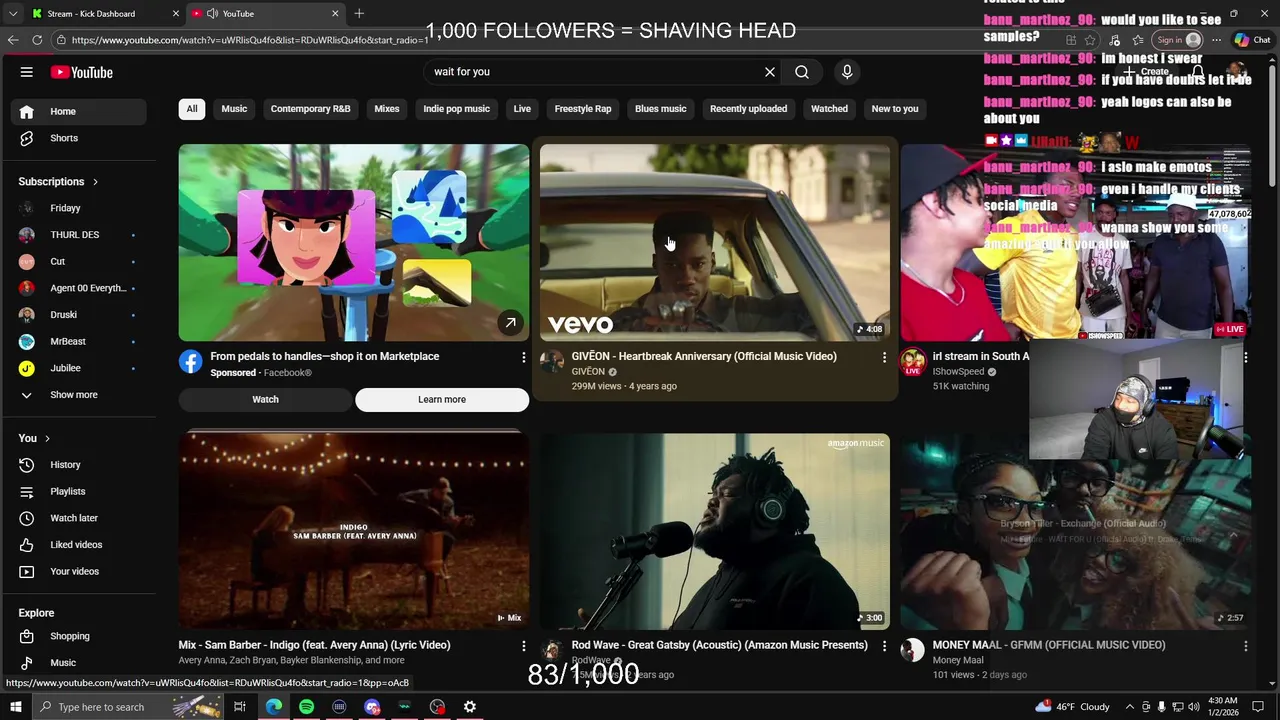Select the Blues music filter chip
Viewport: 1280px width, 720px height.
click(x=661, y=109)
